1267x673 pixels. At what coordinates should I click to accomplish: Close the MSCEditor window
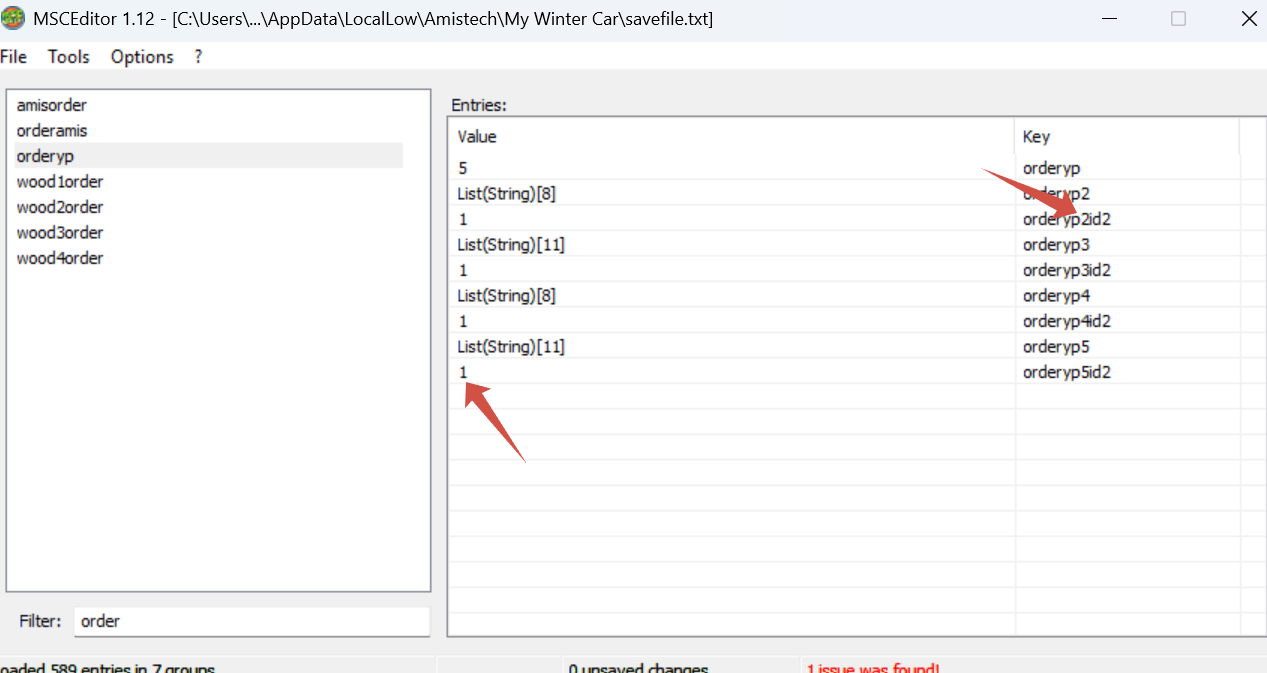click(x=1247, y=18)
